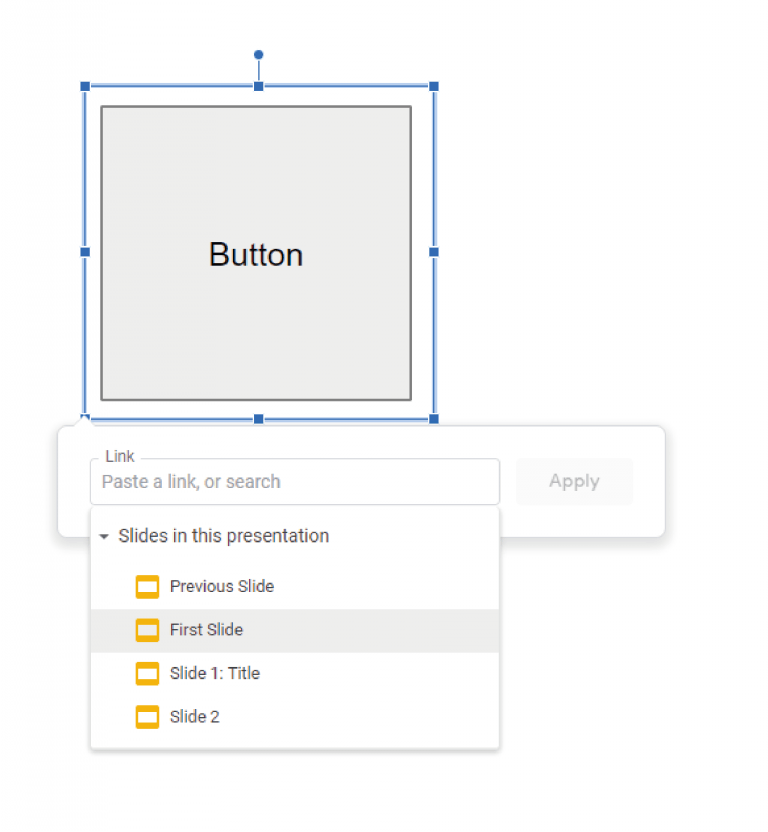Screen dimensions: 768x832
Task: Click the slide icon beside Slide 2
Action: (x=148, y=717)
